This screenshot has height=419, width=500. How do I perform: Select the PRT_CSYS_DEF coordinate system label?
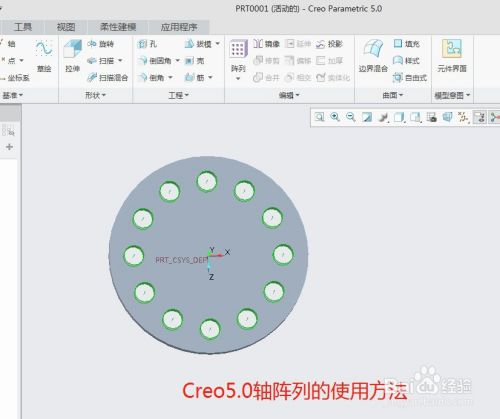click(x=182, y=260)
